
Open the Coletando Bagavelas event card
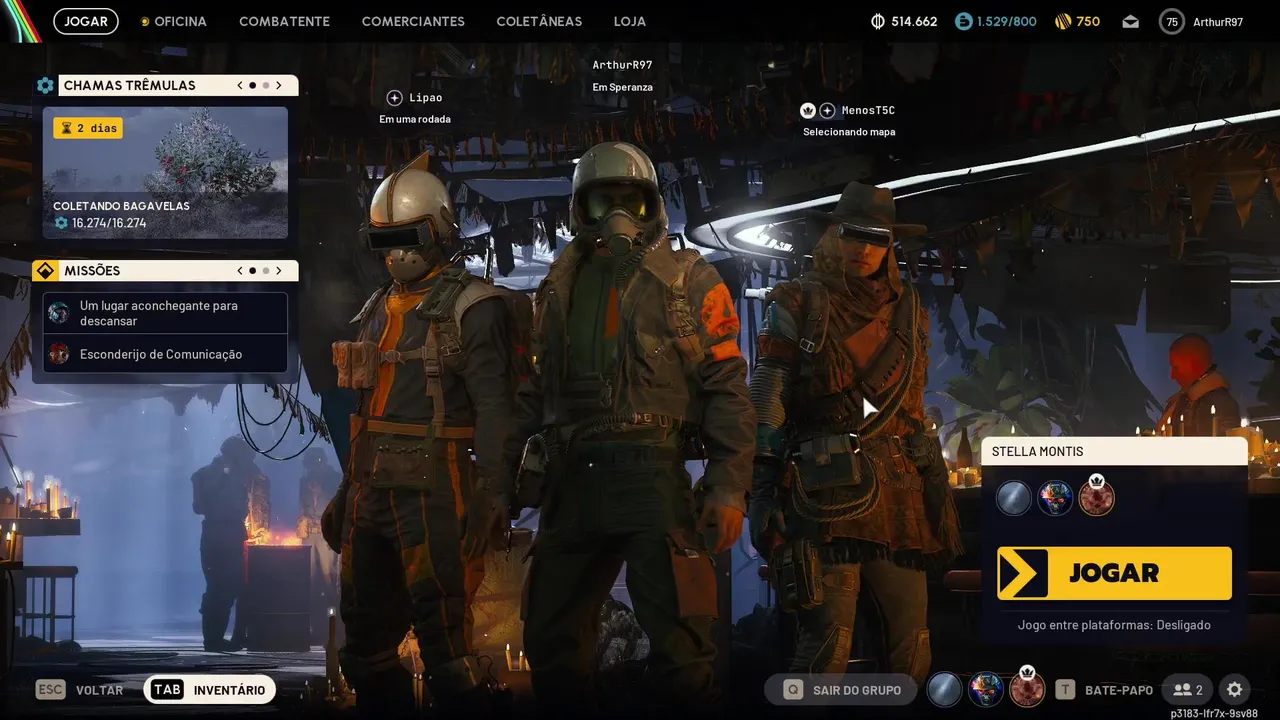(x=165, y=173)
